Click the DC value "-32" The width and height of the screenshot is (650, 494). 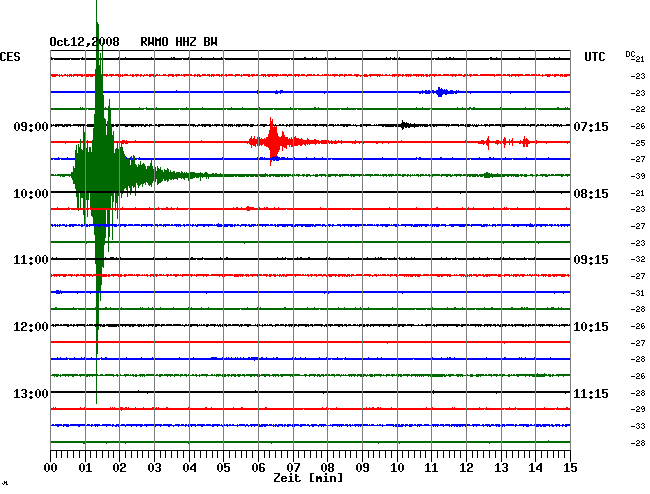(638, 259)
